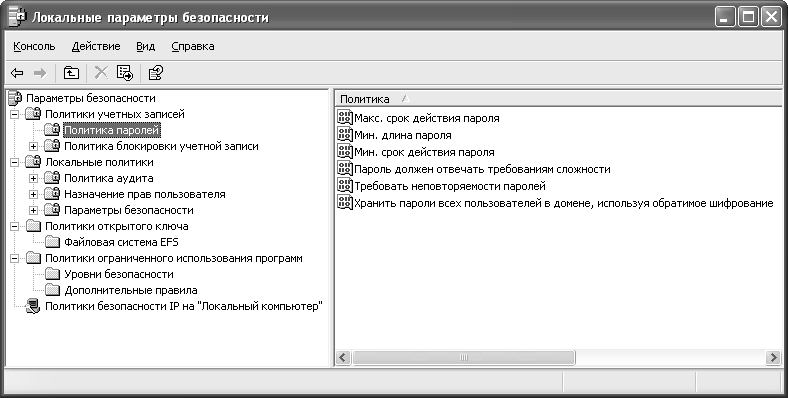Click the Forward arrow toolbar icon

tap(40, 73)
